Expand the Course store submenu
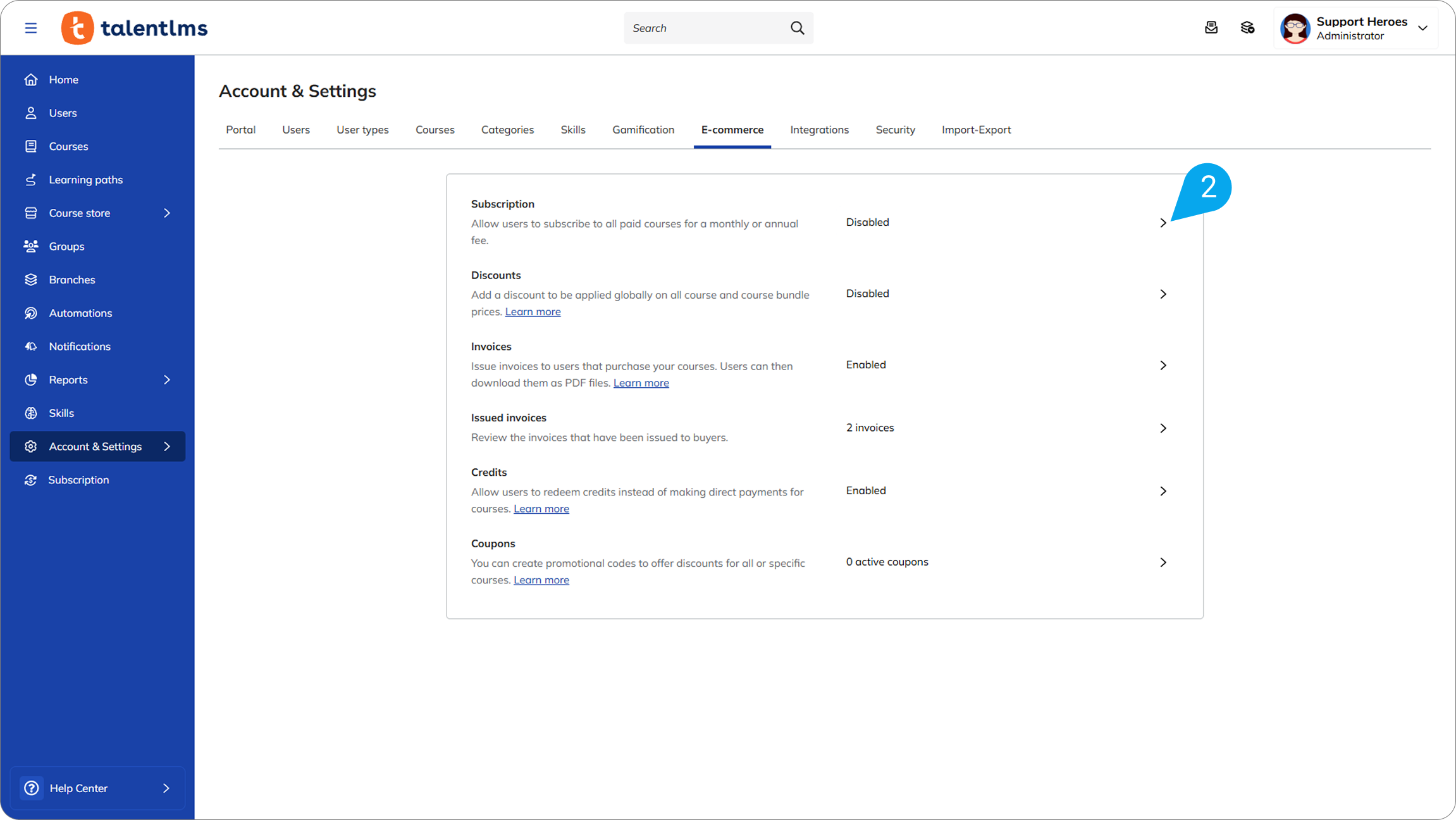This screenshot has height=820, width=1456. [167, 213]
